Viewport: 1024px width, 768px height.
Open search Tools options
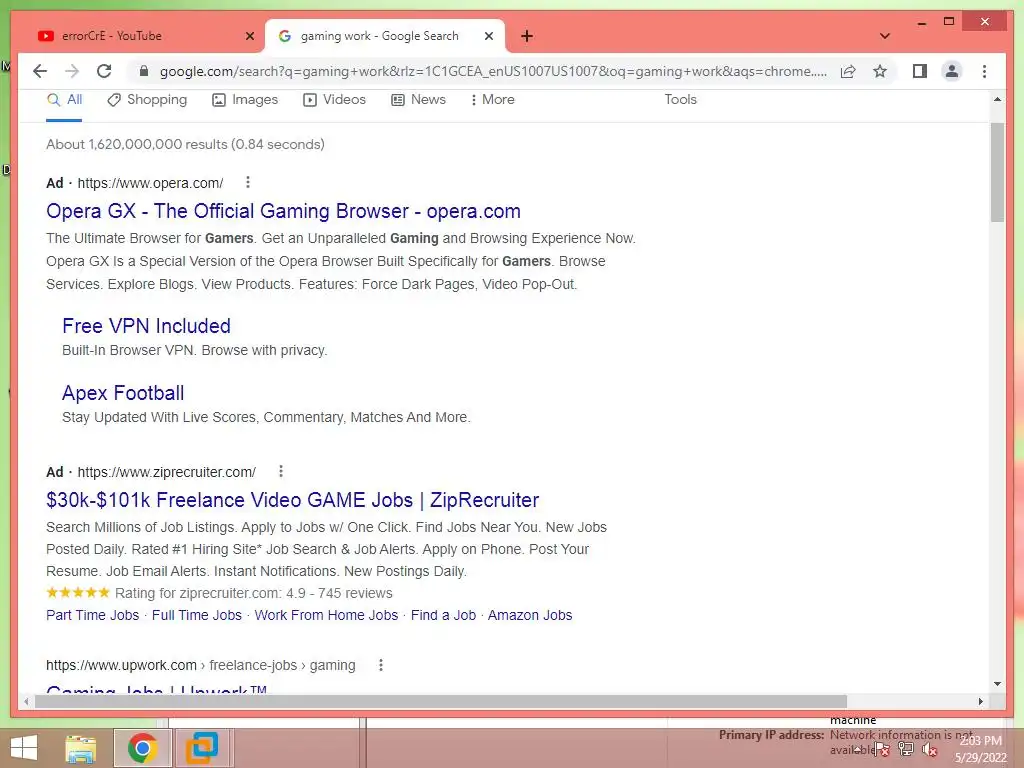(680, 100)
